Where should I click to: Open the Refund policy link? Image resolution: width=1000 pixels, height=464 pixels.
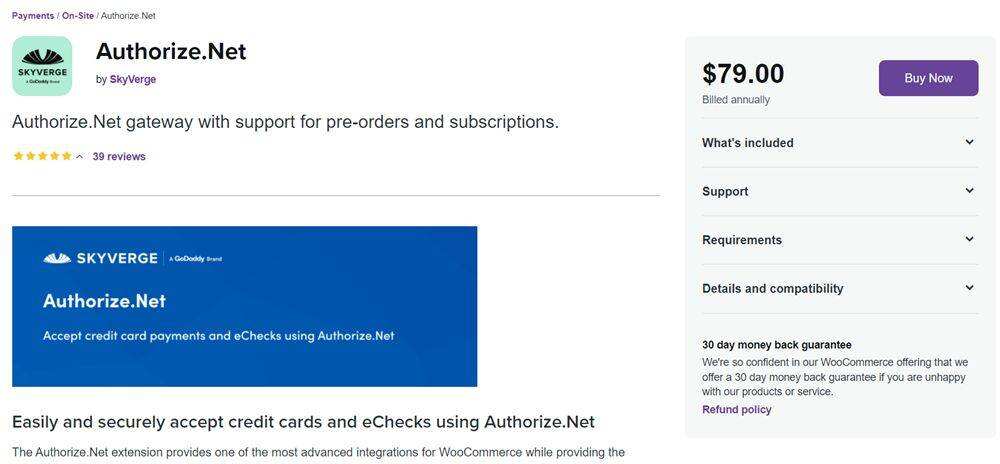736,410
